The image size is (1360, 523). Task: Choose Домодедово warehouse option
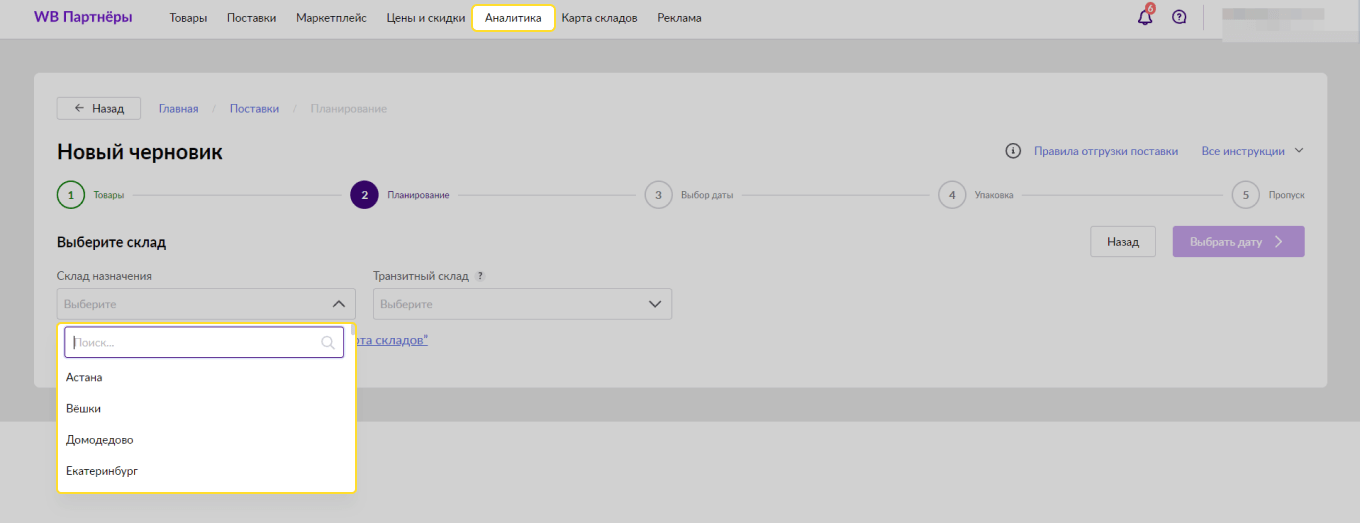coord(99,440)
